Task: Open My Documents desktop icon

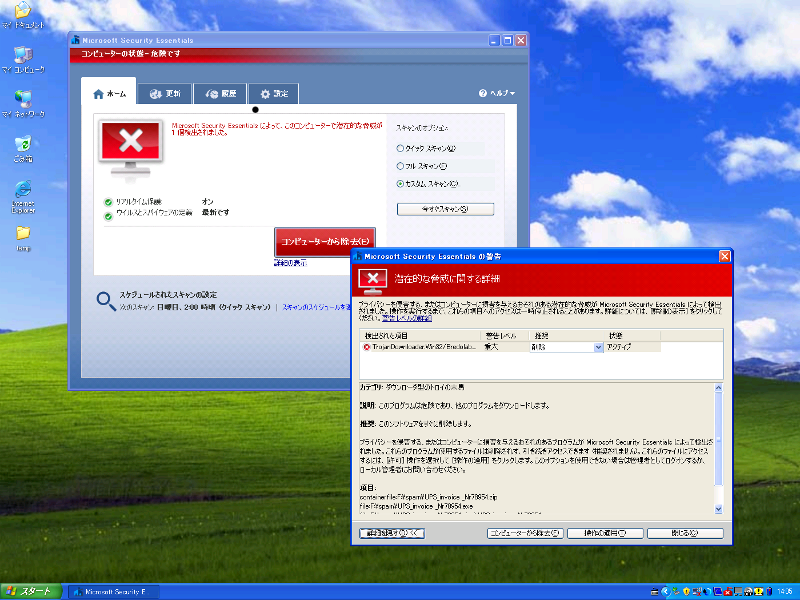Action: (23, 14)
